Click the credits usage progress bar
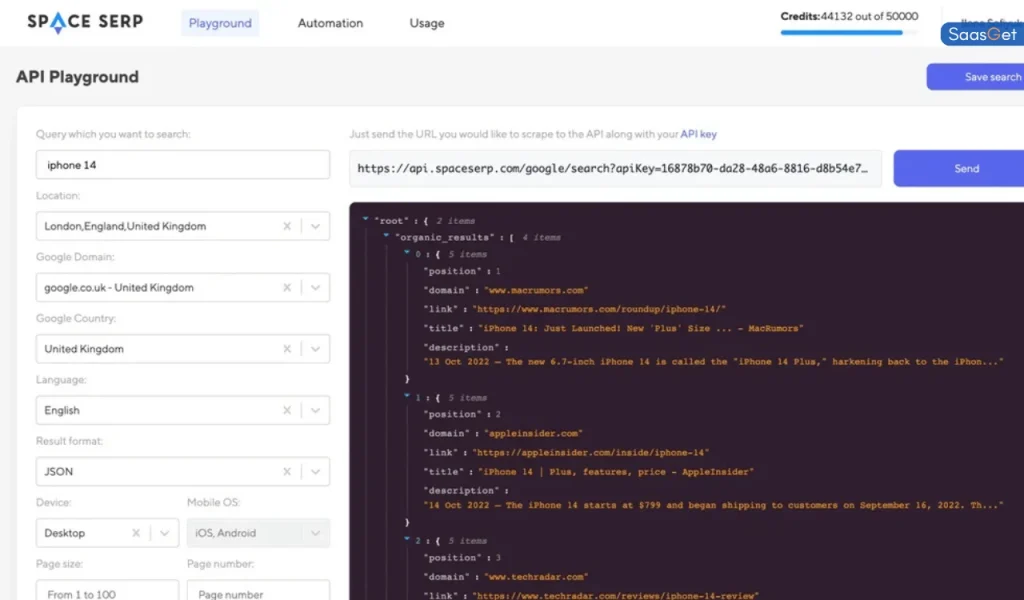 [x=849, y=32]
